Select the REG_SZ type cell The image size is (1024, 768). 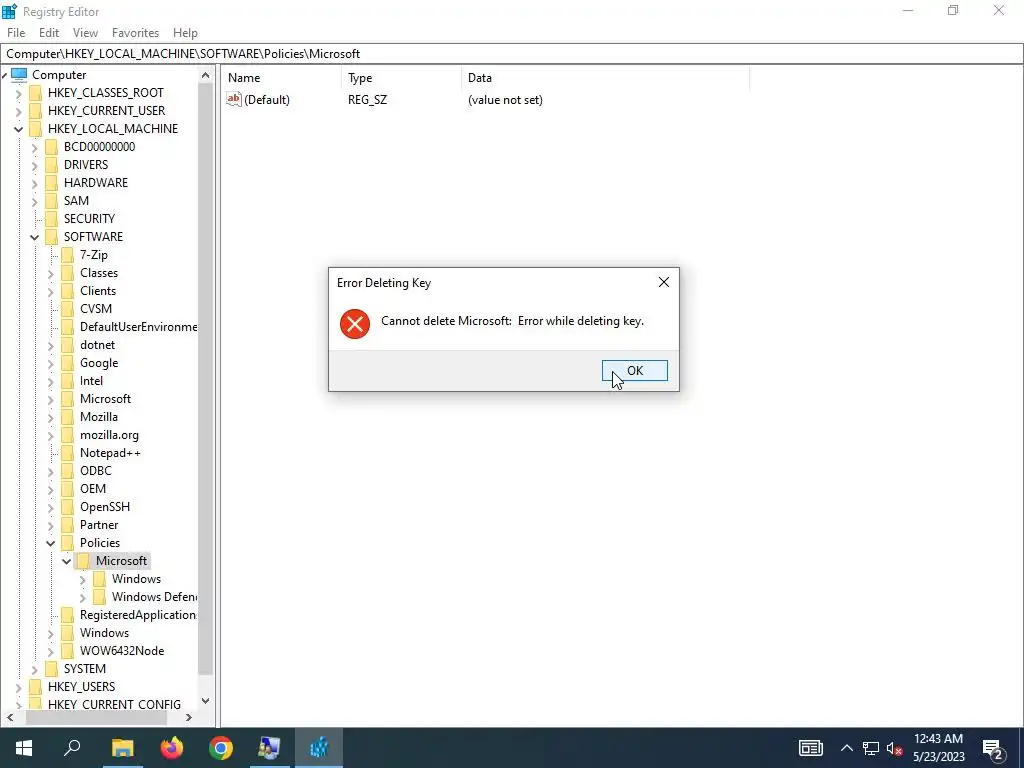pos(367,100)
